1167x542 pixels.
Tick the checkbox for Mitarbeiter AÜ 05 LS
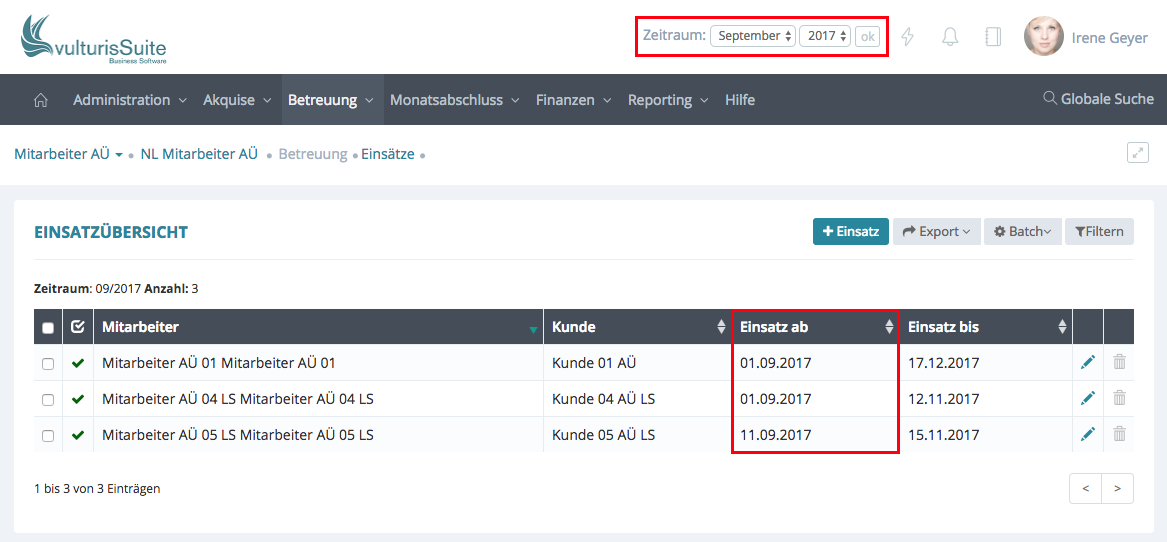point(48,436)
